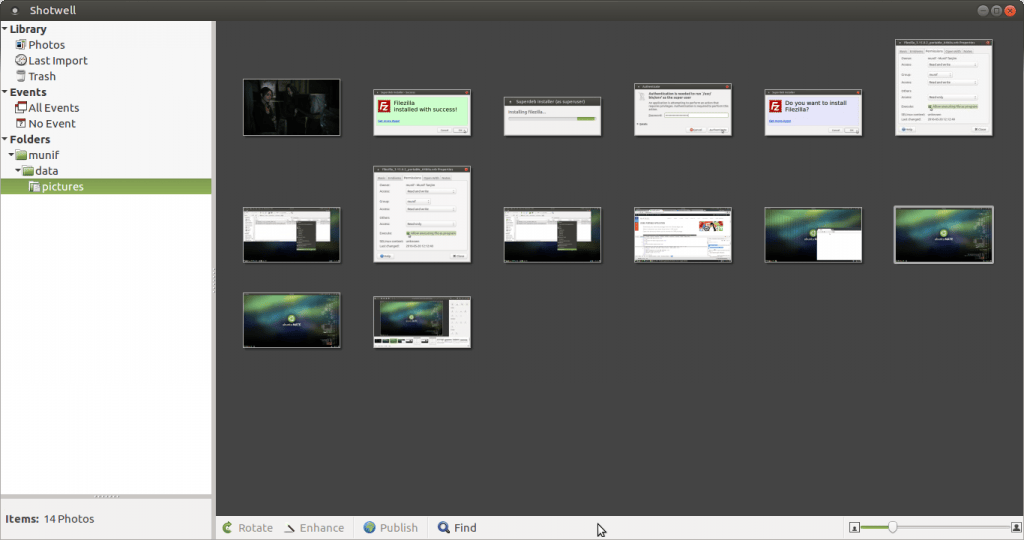Collapse the Events section
Image resolution: width=1024 pixels, height=540 pixels.
pos(5,93)
